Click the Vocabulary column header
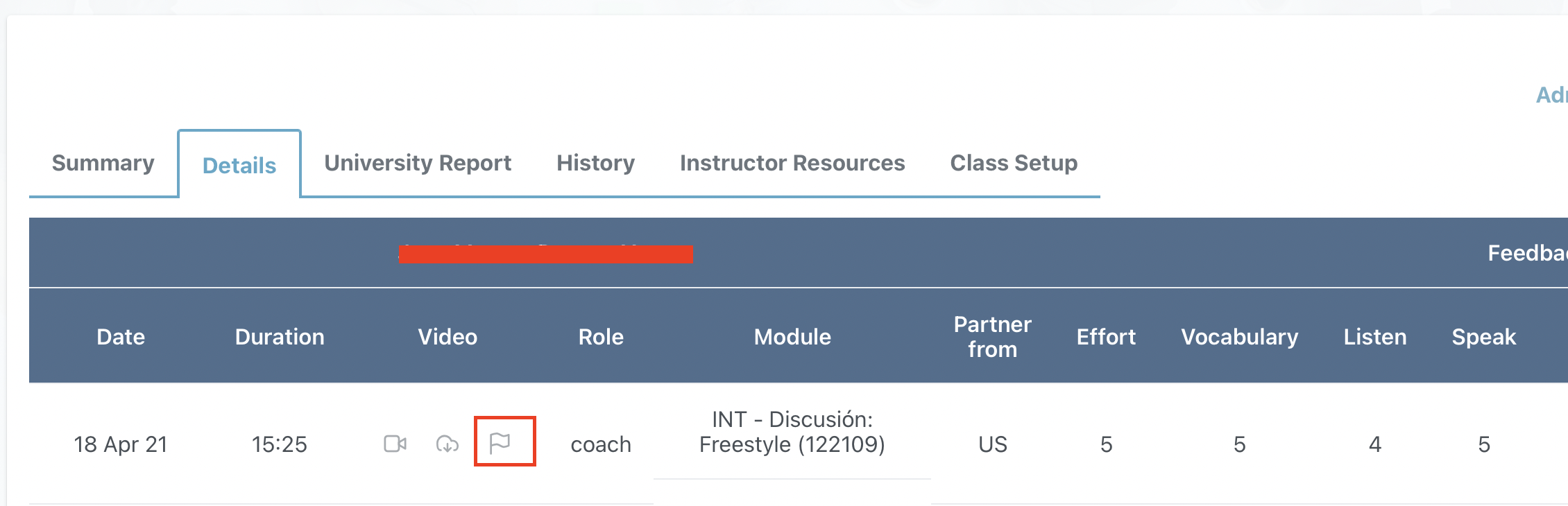The width and height of the screenshot is (1568, 506). (x=1239, y=337)
